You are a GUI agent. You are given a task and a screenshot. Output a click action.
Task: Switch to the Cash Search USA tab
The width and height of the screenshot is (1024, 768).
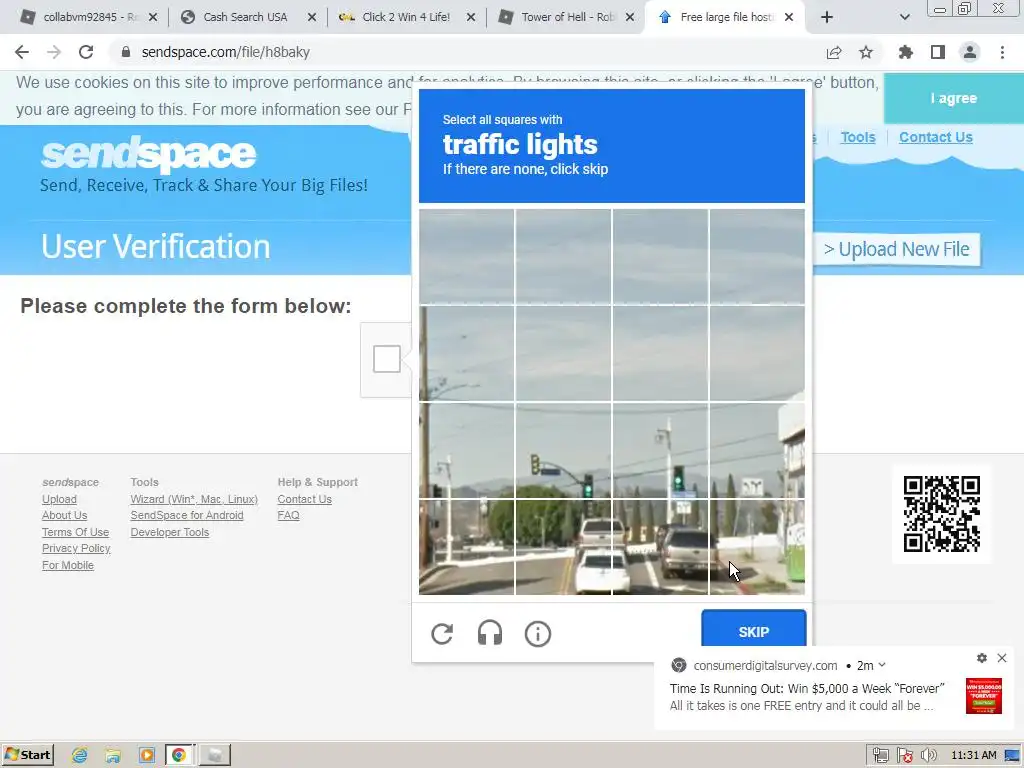click(x=246, y=17)
